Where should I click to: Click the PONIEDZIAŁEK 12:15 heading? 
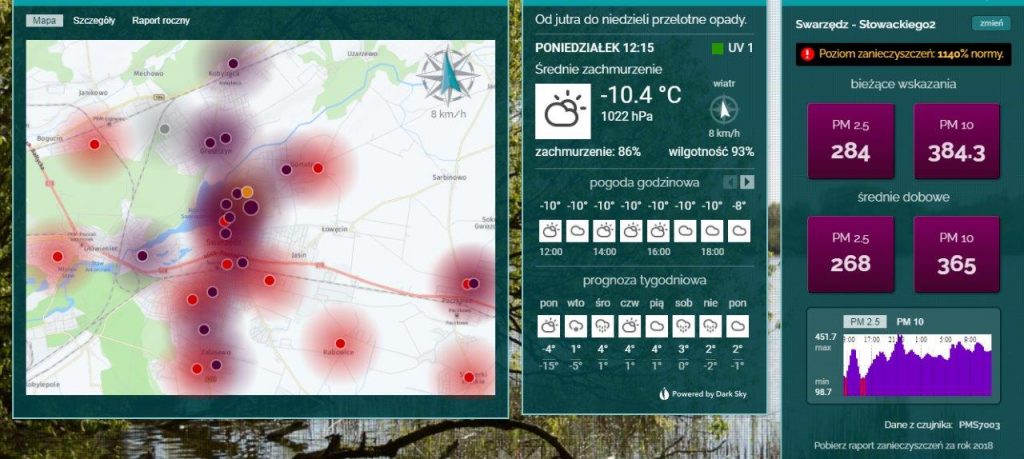(x=594, y=48)
